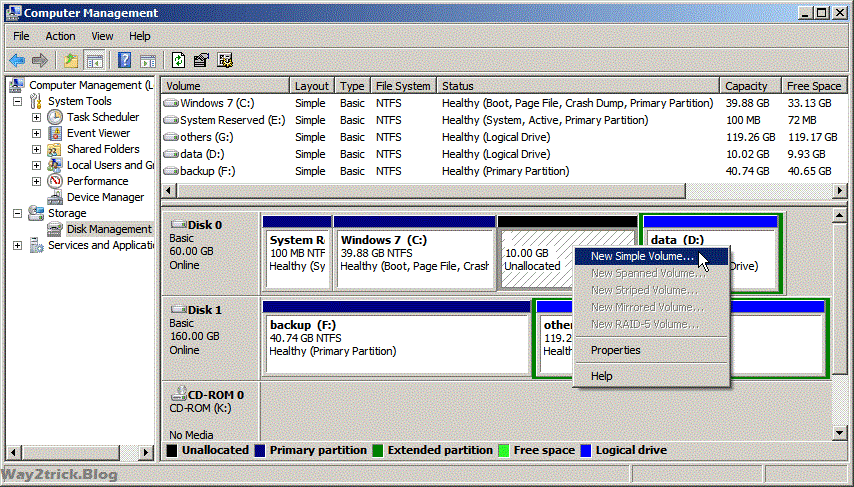Sort by the Volume column header
854x487 pixels.
[225, 86]
